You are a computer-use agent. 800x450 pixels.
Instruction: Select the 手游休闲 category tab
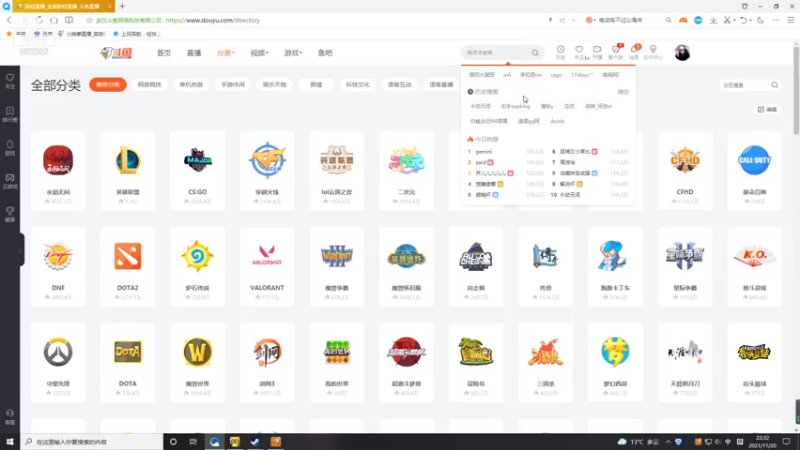(233, 85)
